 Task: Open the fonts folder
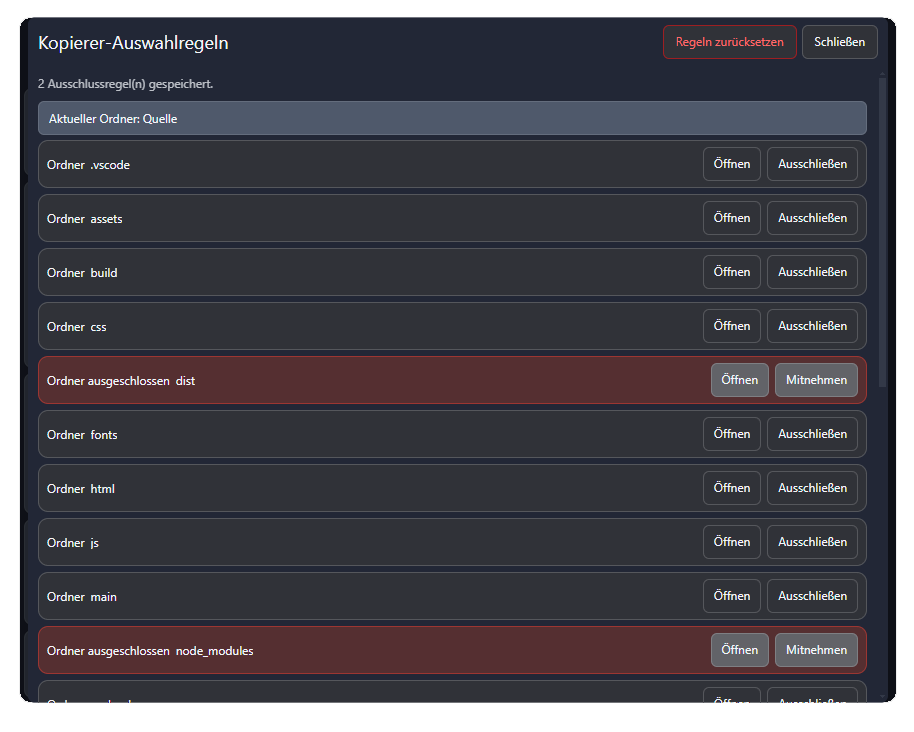pos(732,434)
